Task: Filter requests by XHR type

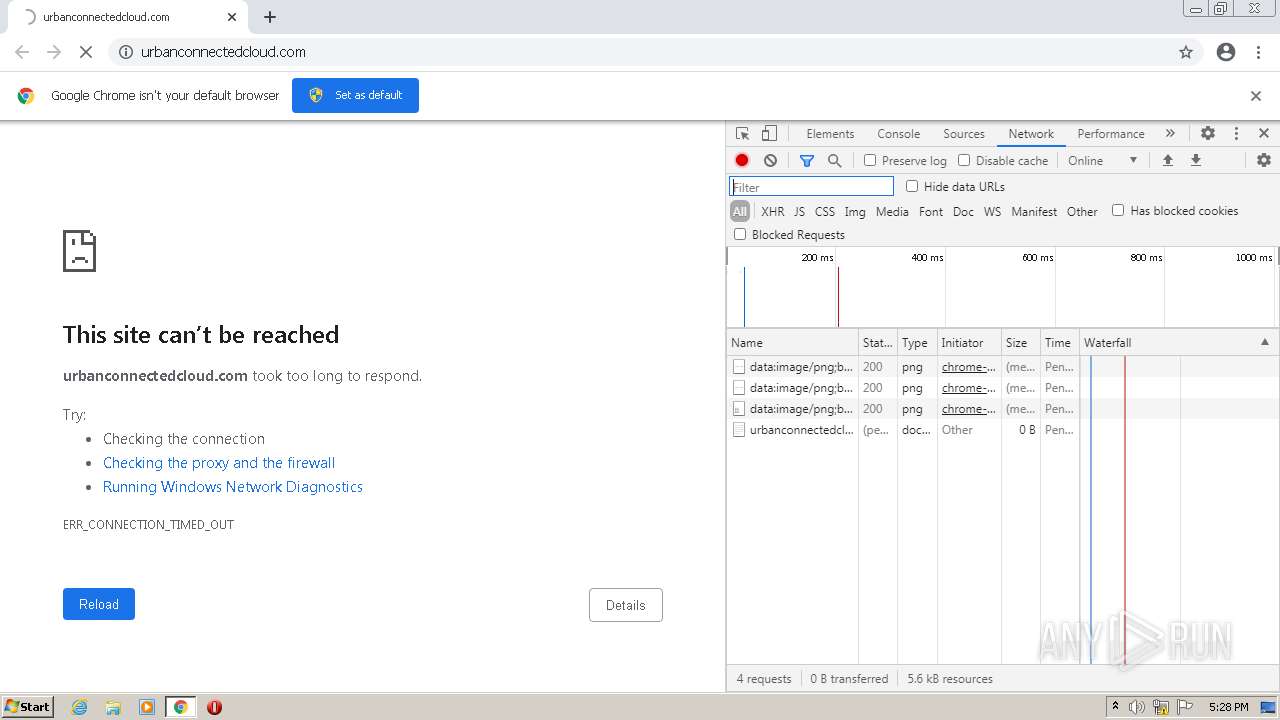Action: tap(773, 211)
